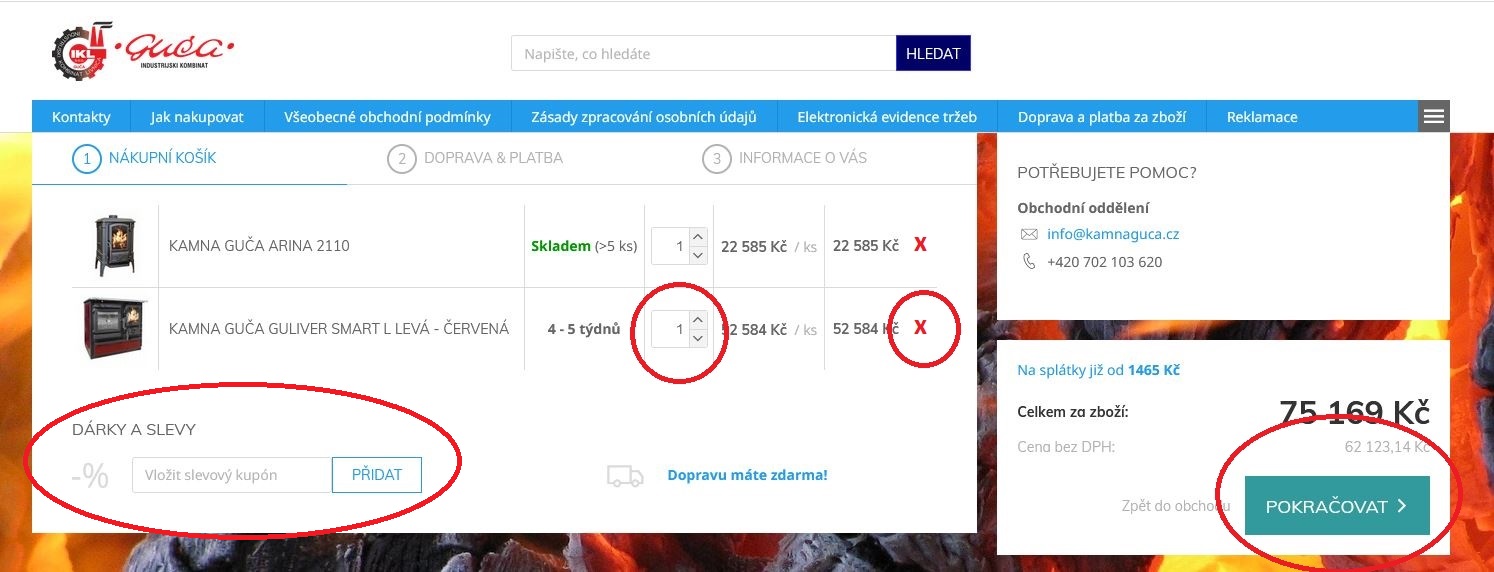Open the Kontakty menu item
The image size is (1494, 572).
(x=81, y=117)
